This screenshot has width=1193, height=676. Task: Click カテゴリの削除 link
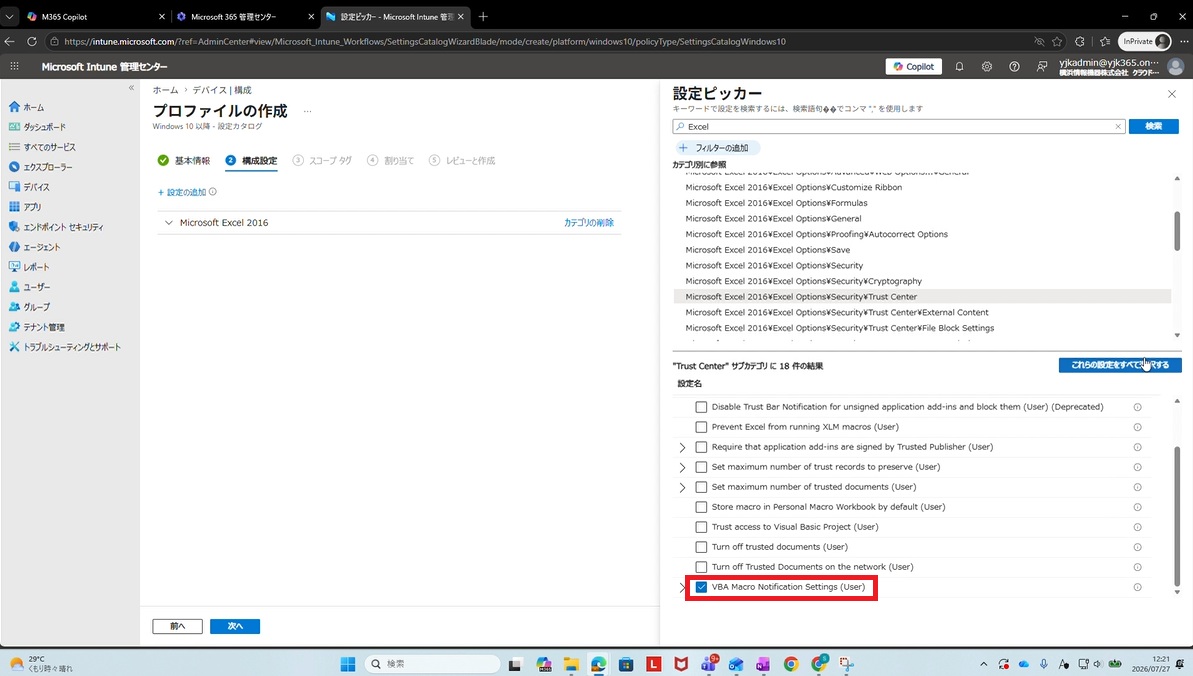[x=589, y=222]
